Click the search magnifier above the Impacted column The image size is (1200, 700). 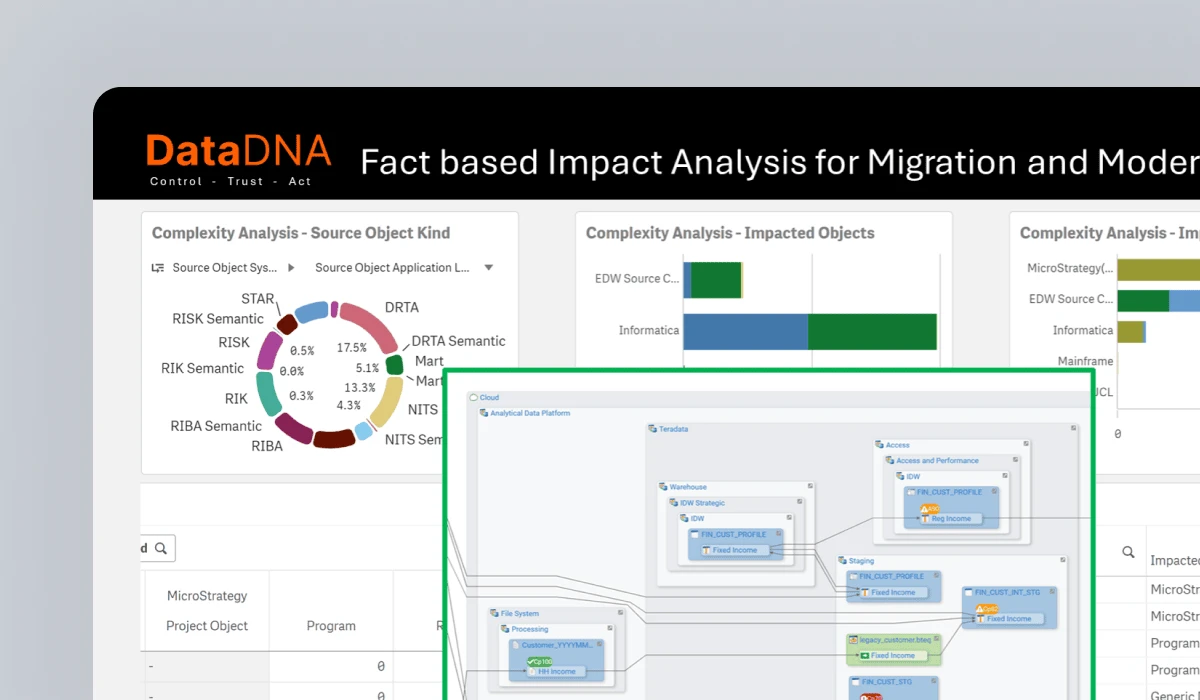pyautogui.click(x=1128, y=552)
